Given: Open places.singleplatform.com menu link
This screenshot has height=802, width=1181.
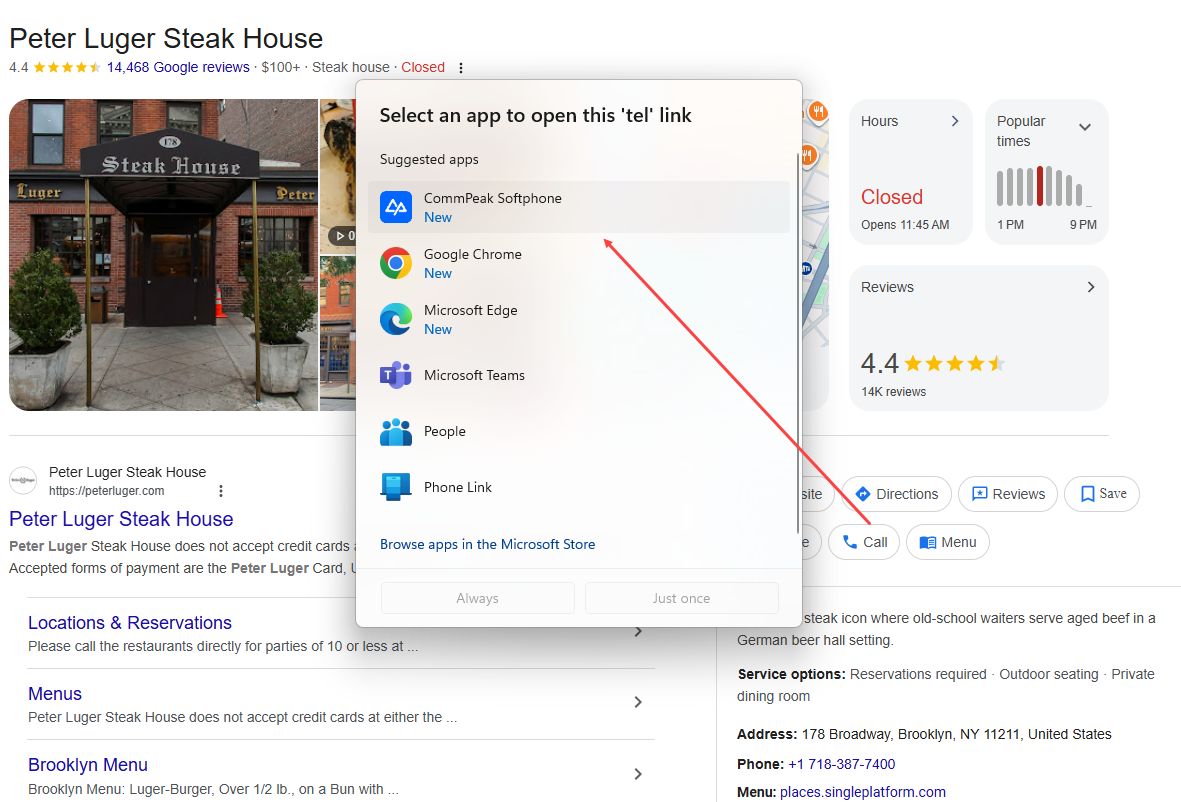Looking at the screenshot, I should click(x=862, y=792).
